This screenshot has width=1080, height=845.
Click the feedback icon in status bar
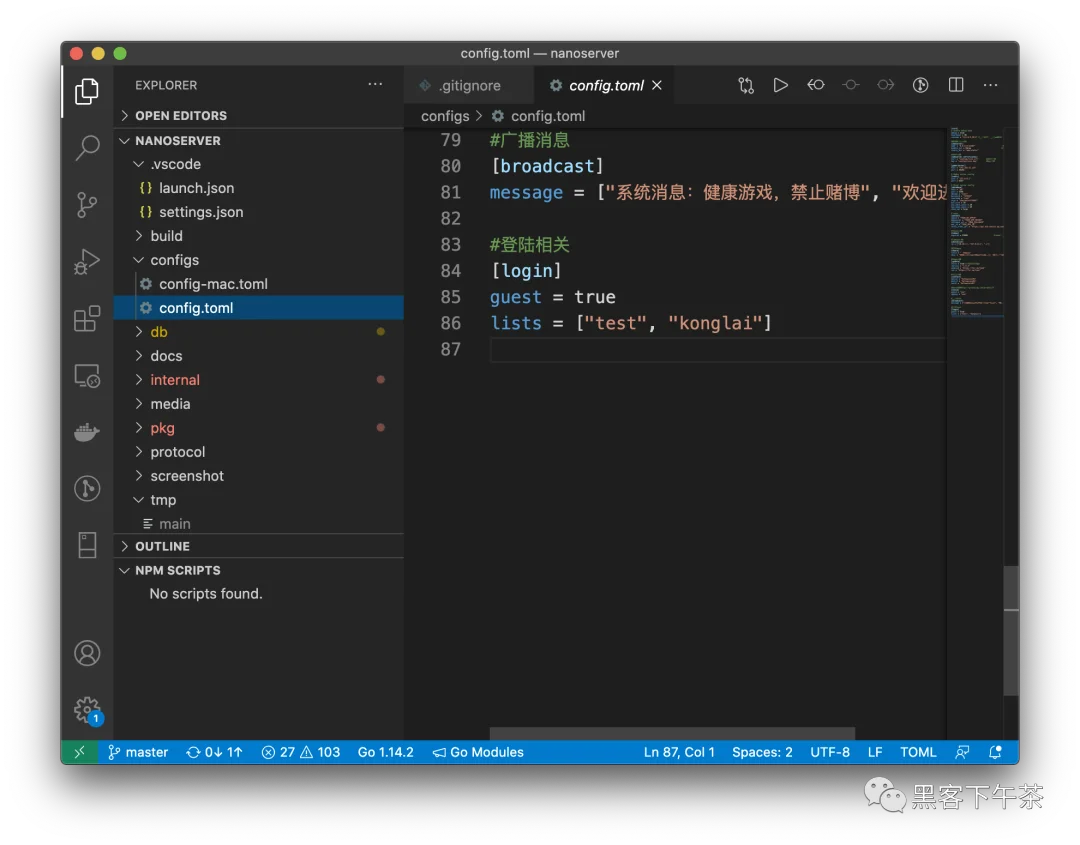[x=962, y=752]
